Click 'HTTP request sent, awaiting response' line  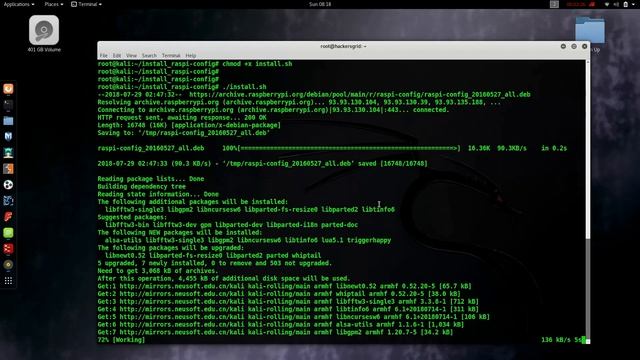coord(182,118)
